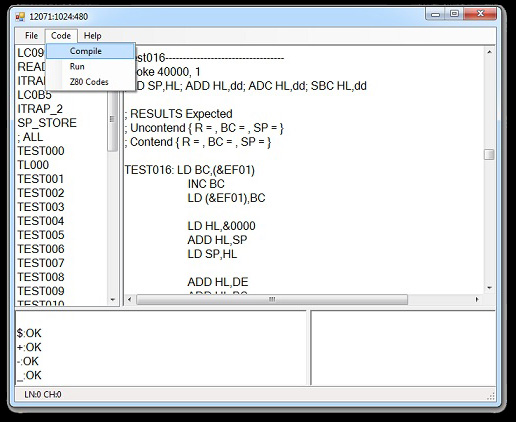Click the 'LD HL,&0000' code line
This screenshot has width=516, height=422.
click(x=221, y=226)
